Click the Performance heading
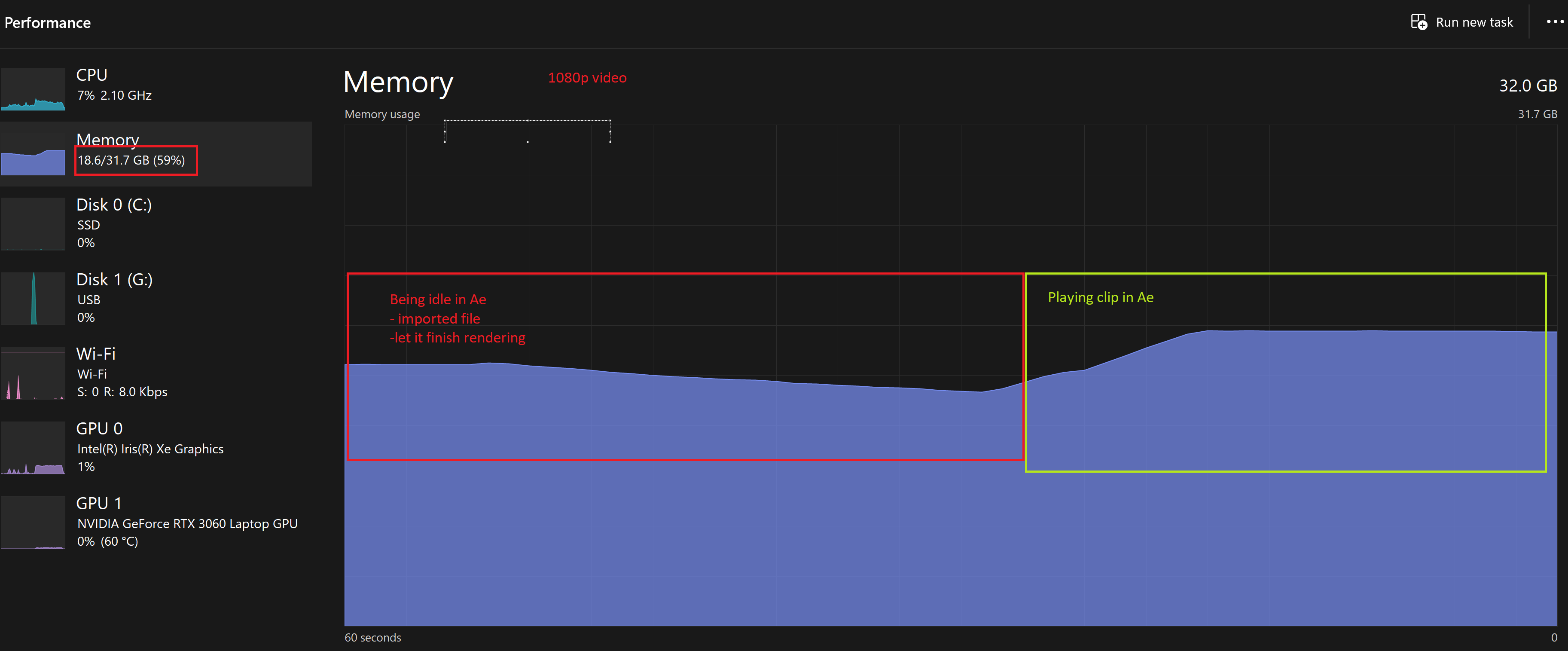Screen dimensions: 1568x651 point(48,22)
